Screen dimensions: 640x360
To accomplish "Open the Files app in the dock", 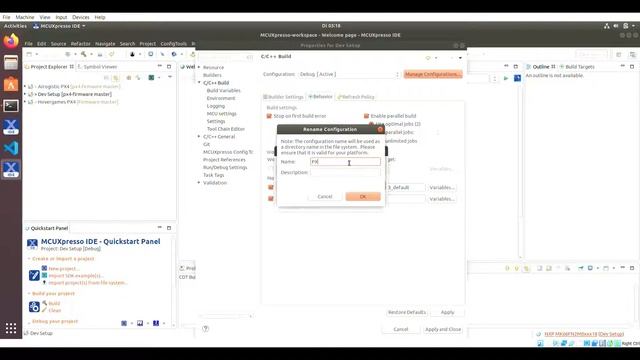I will [x=11, y=63].
